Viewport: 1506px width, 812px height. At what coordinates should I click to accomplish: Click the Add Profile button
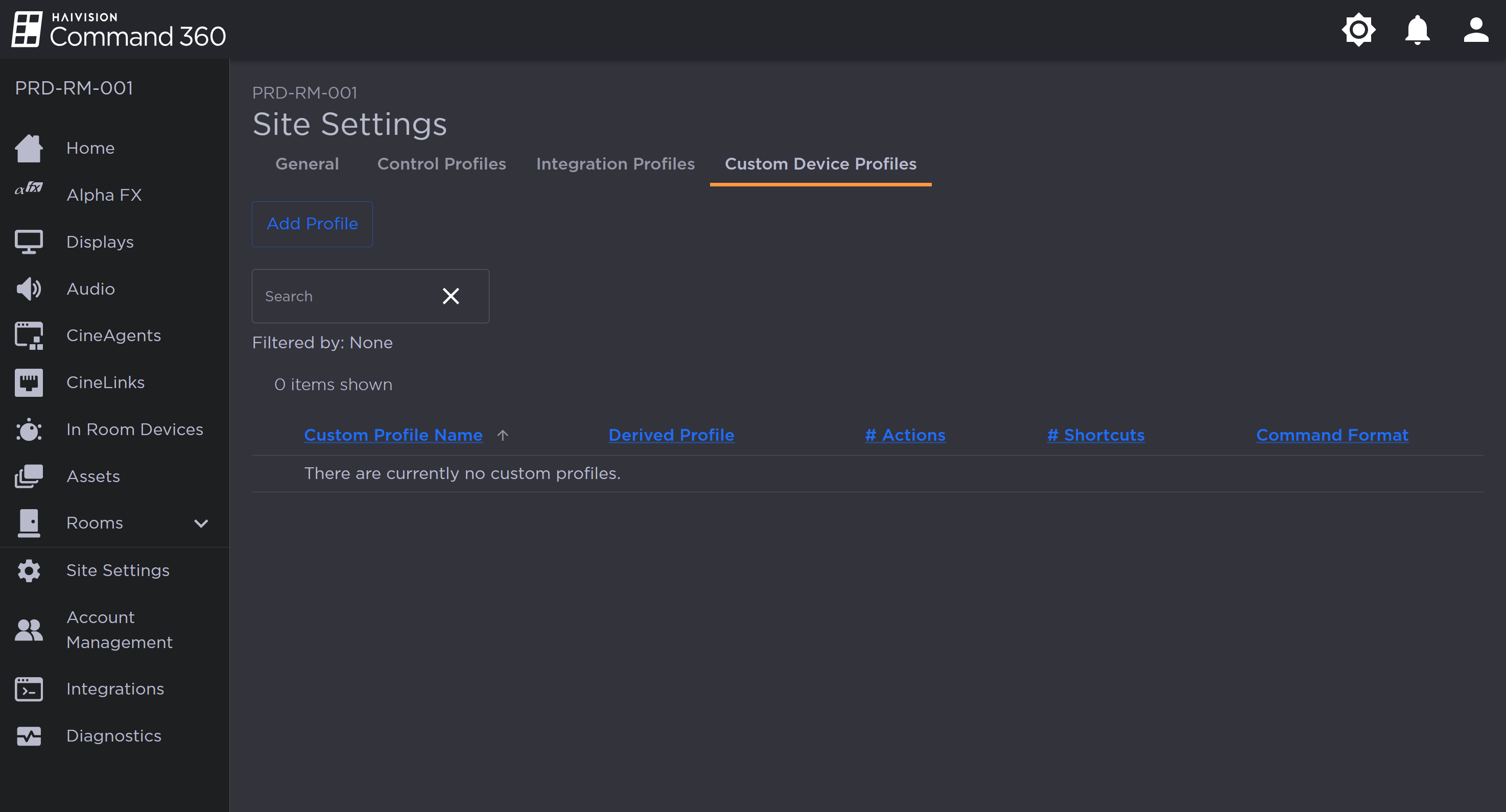[x=312, y=224]
